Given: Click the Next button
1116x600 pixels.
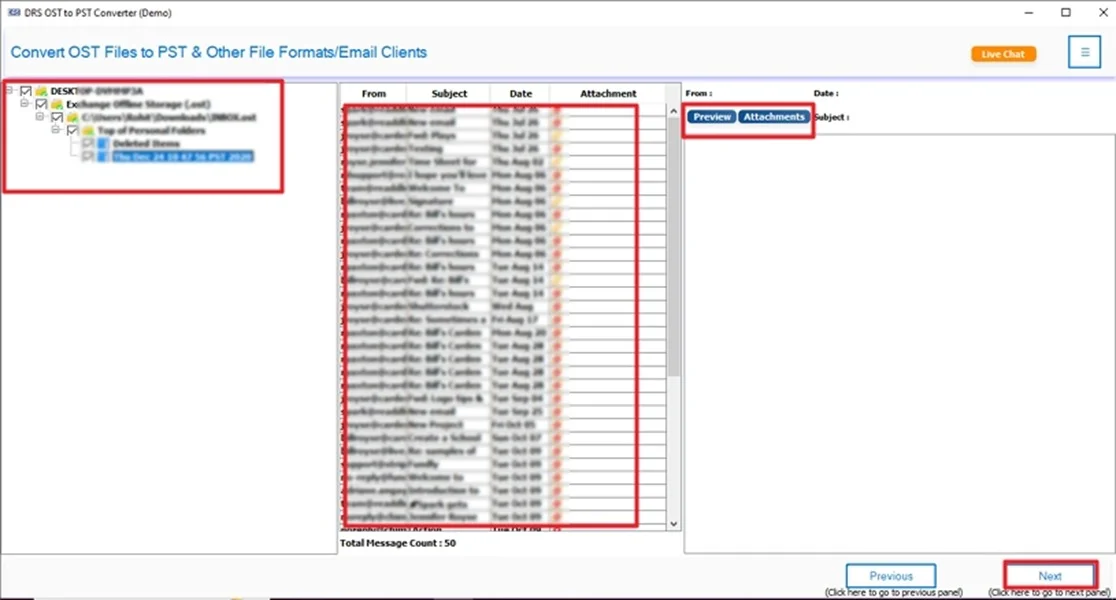Looking at the screenshot, I should (1049, 575).
